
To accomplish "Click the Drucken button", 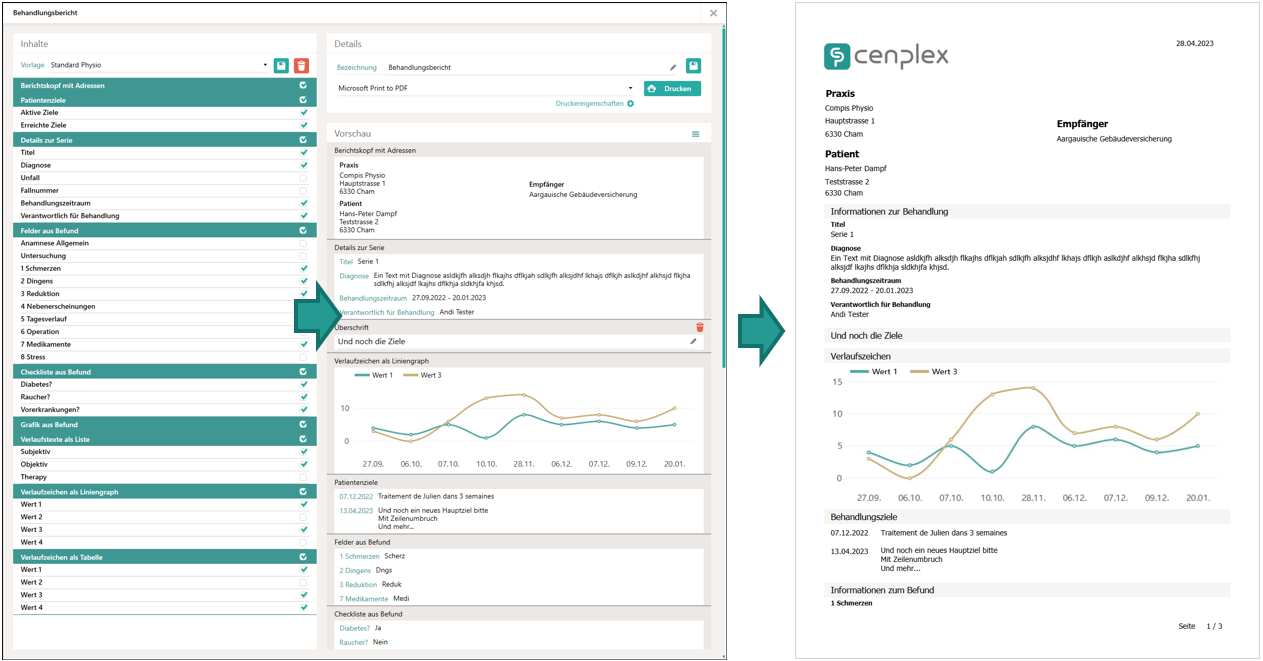I will 672,88.
